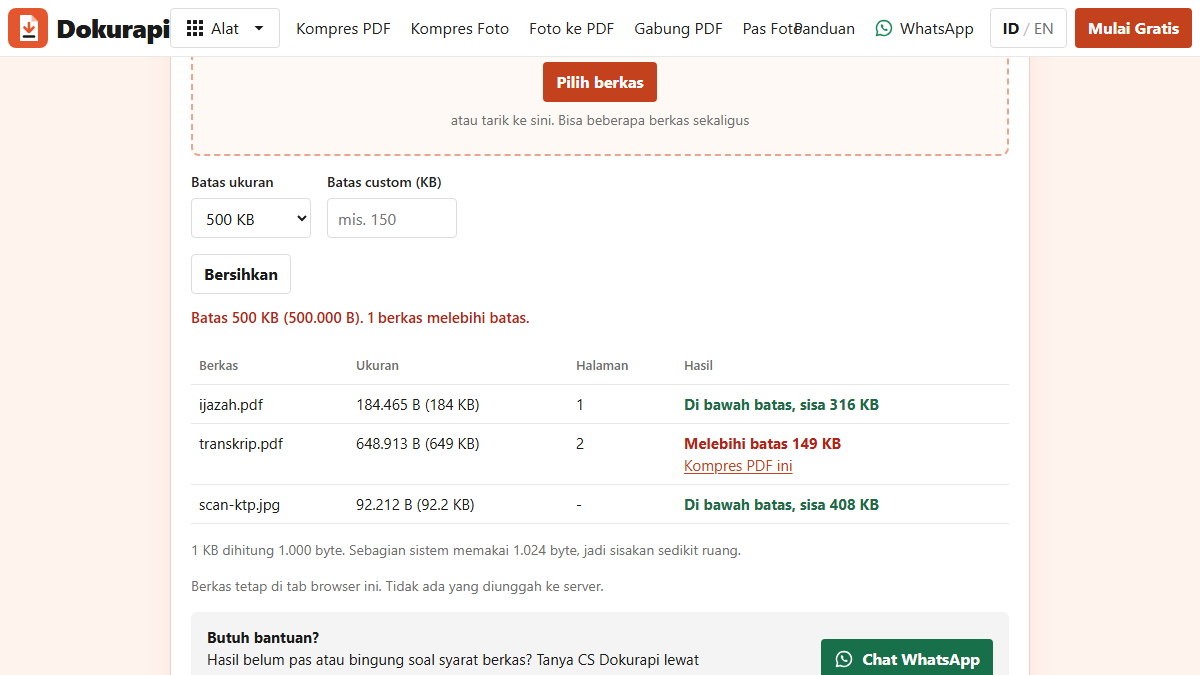Click the scan-ktp.jpg file name
The height and width of the screenshot is (675, 1200).
(239, 505)
